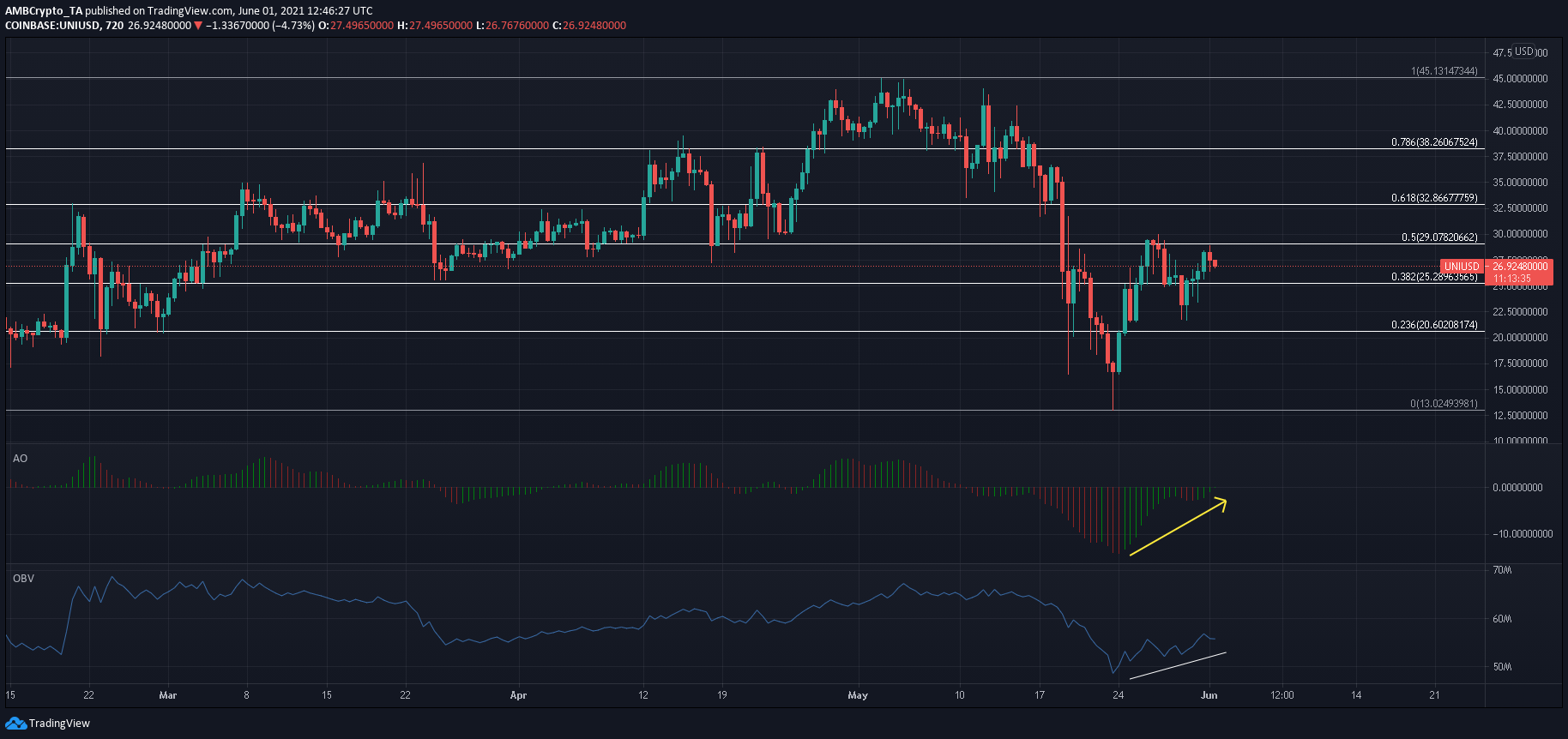Viewport: 1568px width, 739px height.
Task: Select the 0.5(29.07820662) Fibonacci label
Action: [1439, 237]
